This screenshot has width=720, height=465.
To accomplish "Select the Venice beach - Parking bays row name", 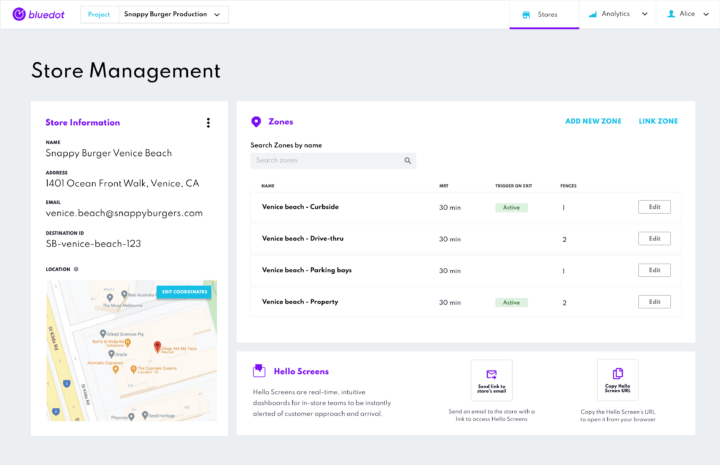I will pyautogui.click(x=307, y=270).
